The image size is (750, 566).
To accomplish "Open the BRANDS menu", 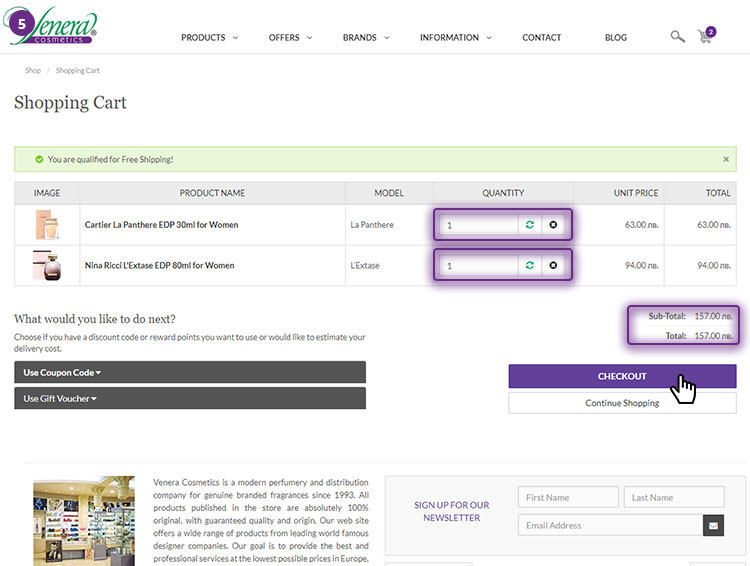I will point(359,37).
